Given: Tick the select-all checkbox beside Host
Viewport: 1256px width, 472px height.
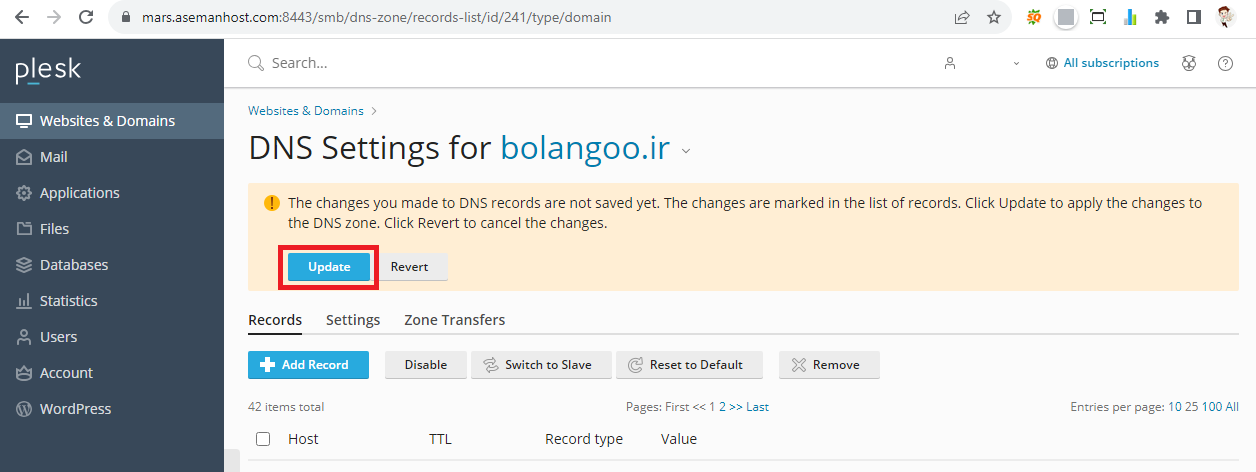Looking at the screenshot, I should pyautogui.click(x=263, y=439).
